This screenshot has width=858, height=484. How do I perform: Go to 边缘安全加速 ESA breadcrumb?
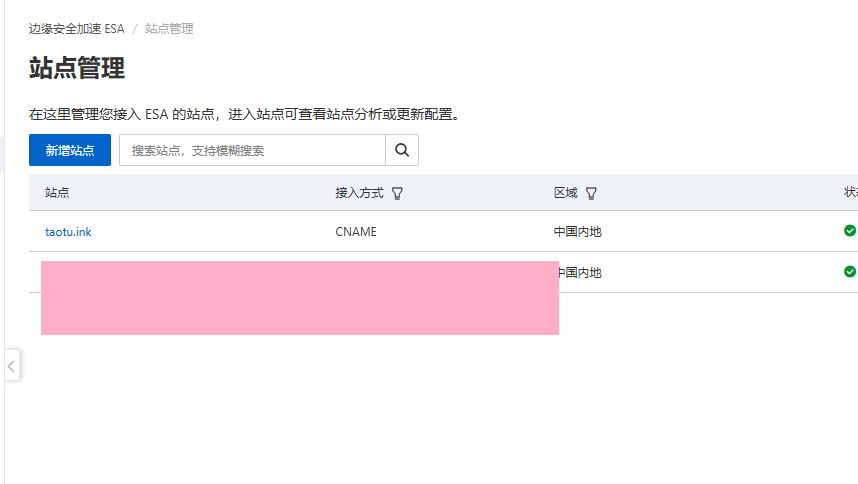point(76,29)
